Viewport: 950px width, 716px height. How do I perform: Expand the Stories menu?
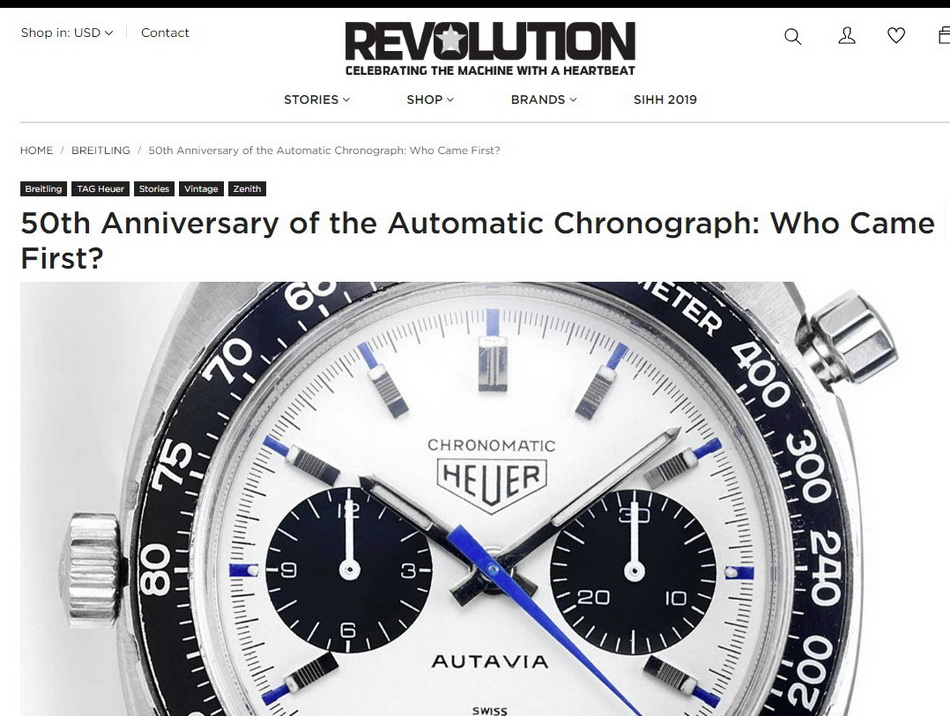click(x=317, y=99)
